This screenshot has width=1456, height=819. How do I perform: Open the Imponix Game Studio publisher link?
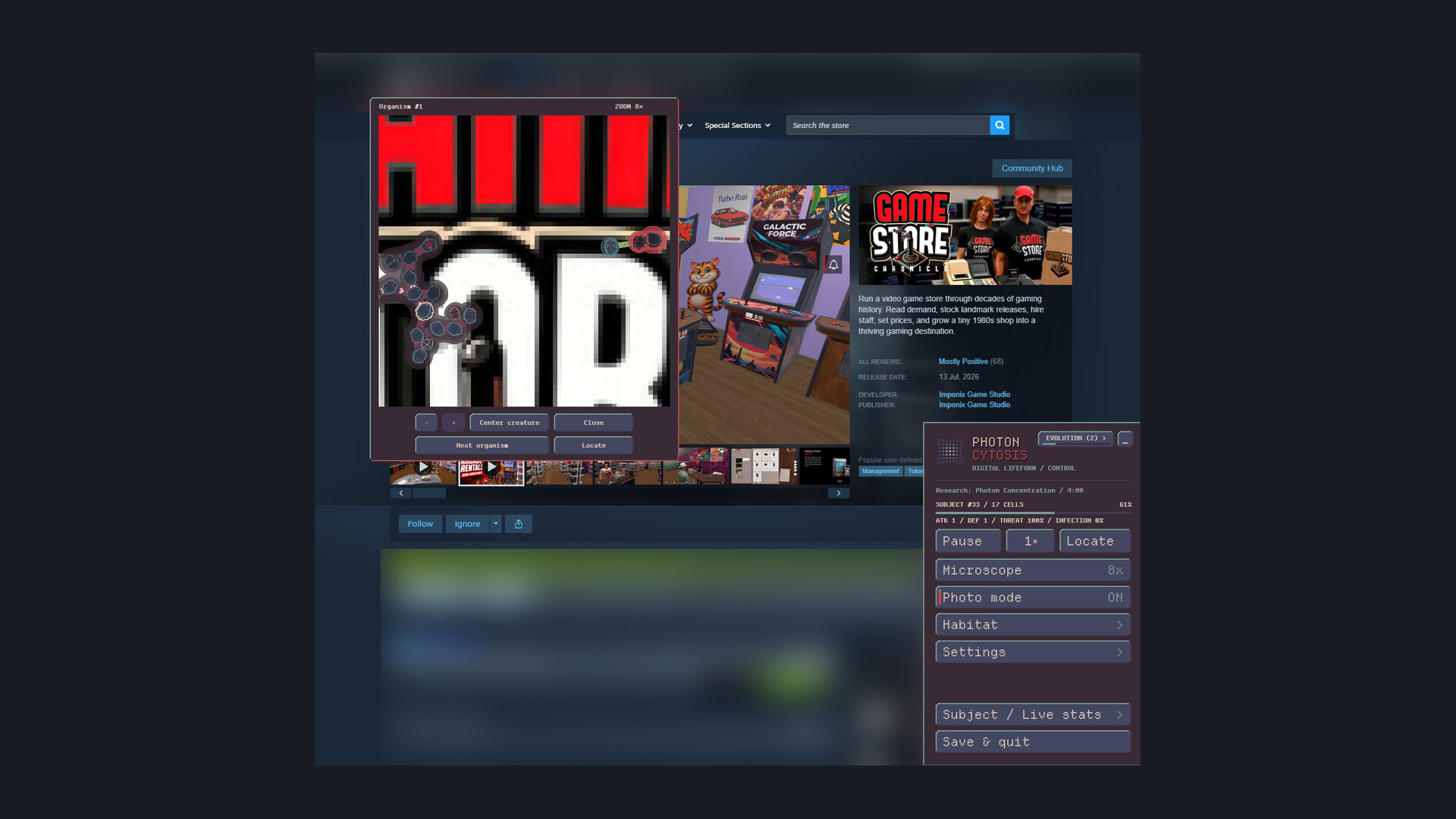click(974, 405)
